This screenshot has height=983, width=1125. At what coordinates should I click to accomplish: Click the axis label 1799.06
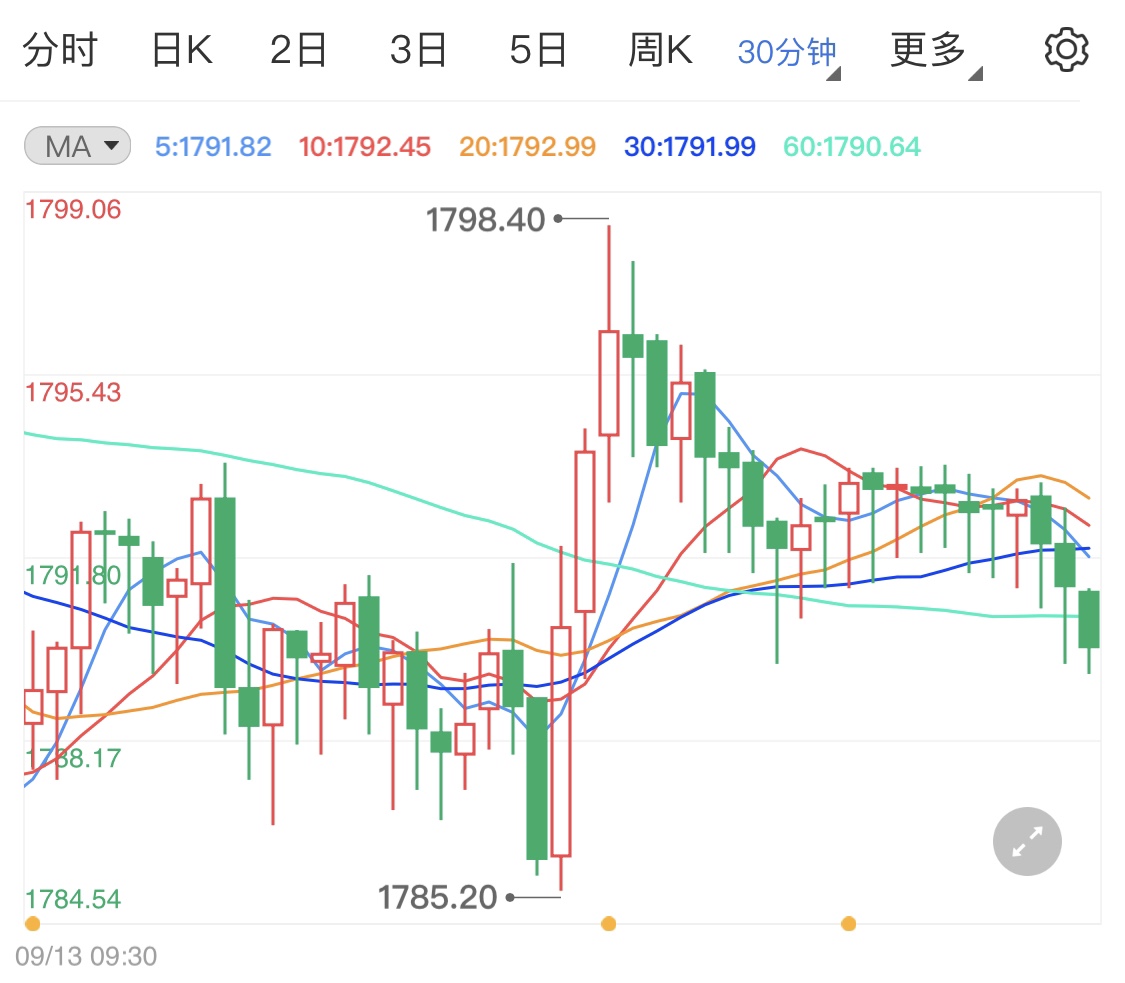(x=73, y=210)
